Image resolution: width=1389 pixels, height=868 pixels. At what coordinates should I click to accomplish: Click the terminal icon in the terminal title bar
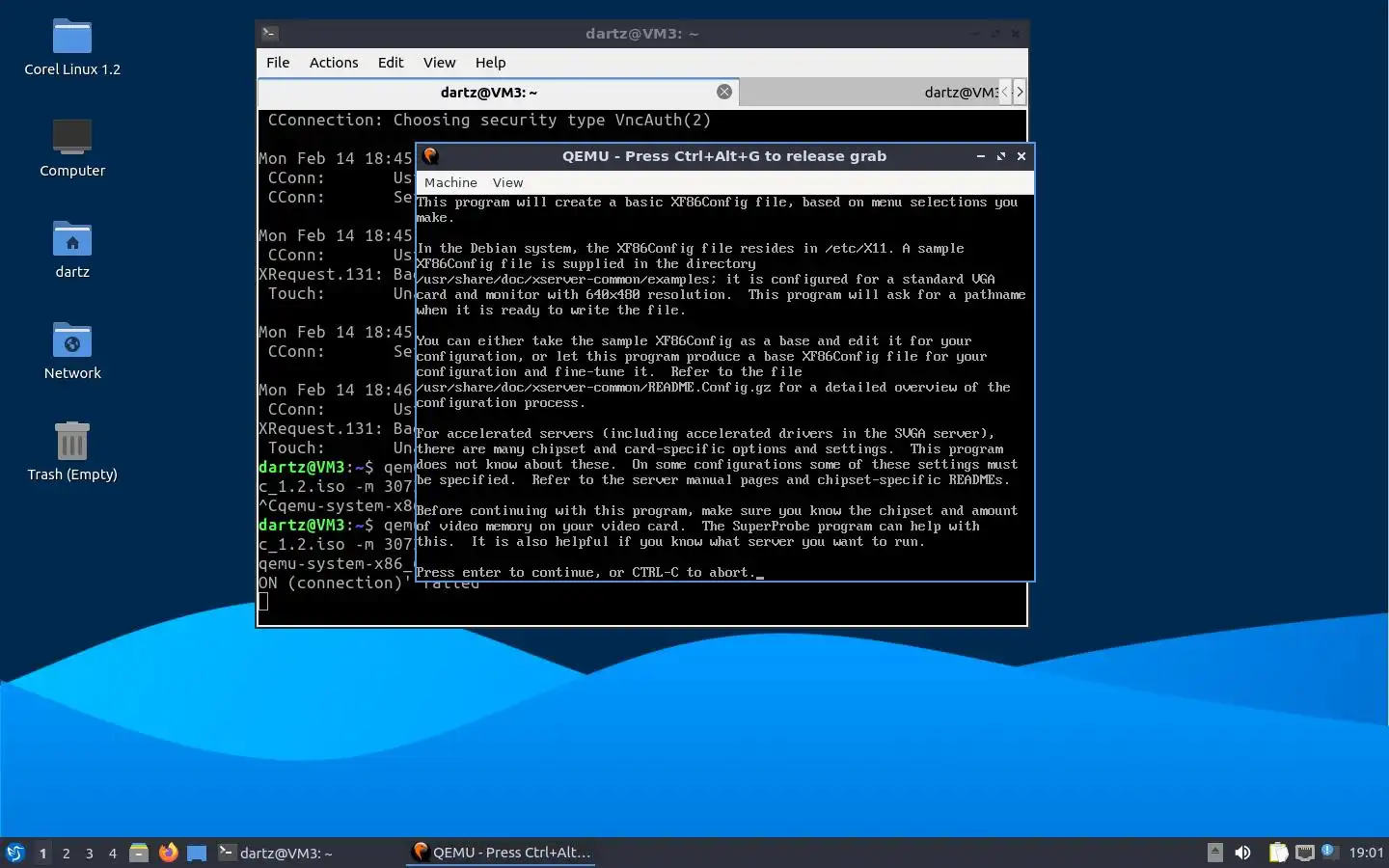(270, 34)
